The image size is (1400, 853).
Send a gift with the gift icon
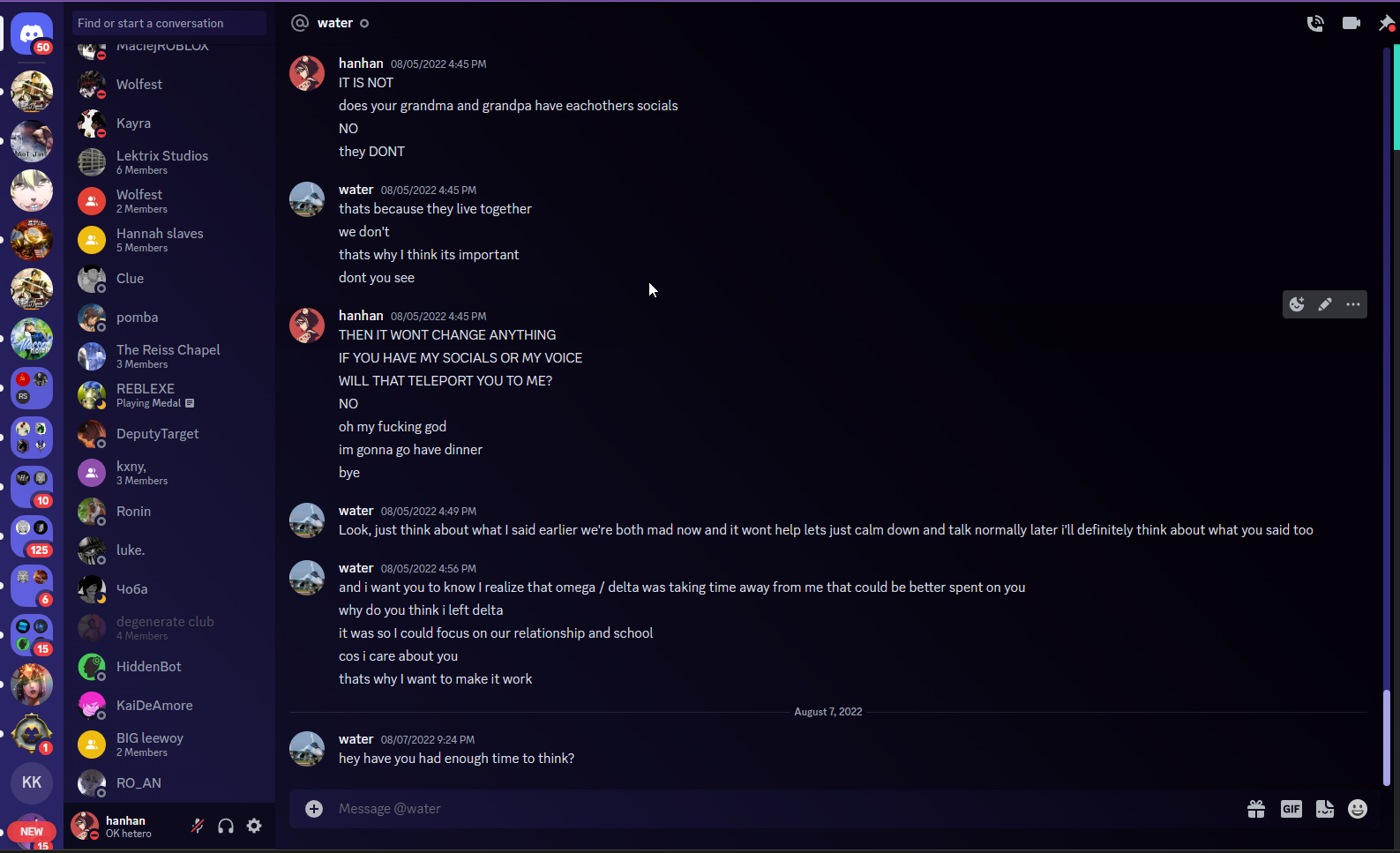pyautogui.click(x=1256, y=809)
